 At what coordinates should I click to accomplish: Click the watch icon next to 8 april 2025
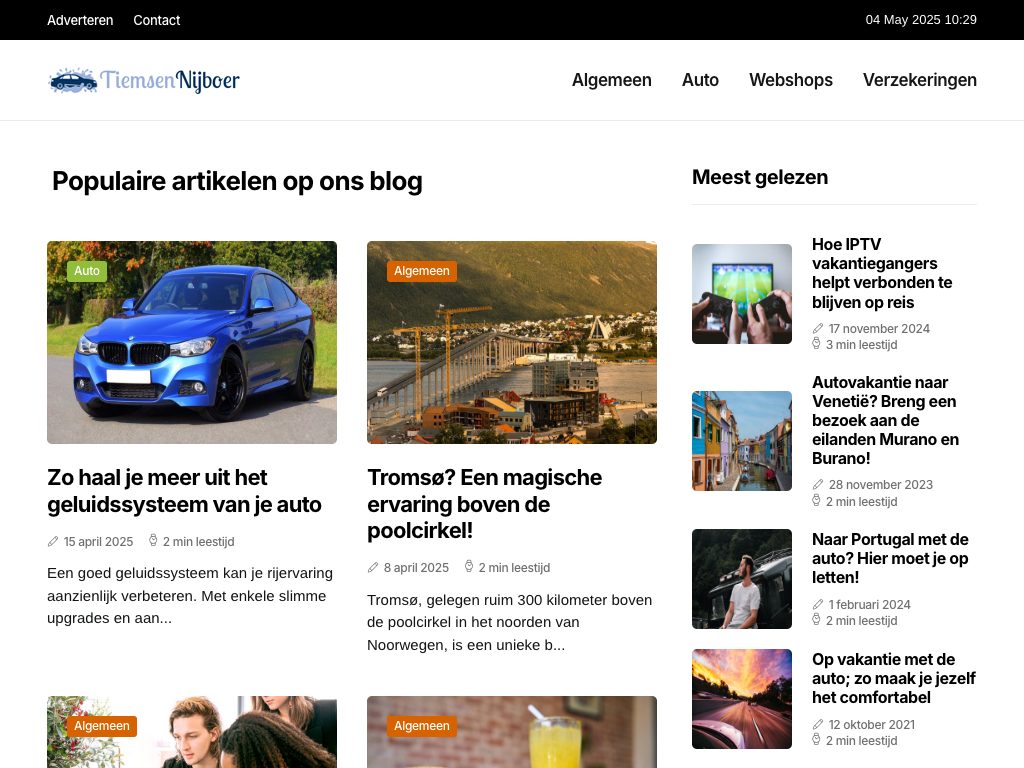468,566
